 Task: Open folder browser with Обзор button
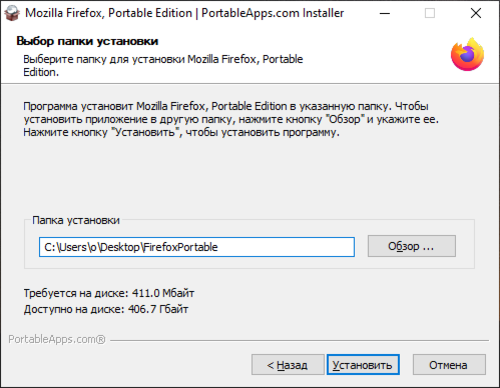pyautogui.click(x=412, y=246)
